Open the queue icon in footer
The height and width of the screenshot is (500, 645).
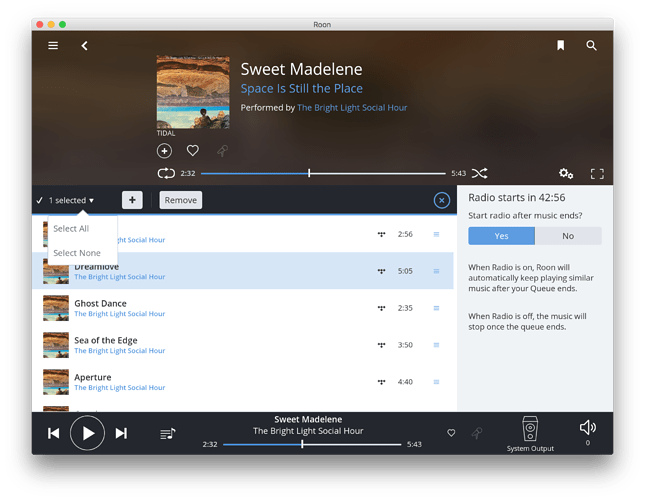click(x=167, y=433)
